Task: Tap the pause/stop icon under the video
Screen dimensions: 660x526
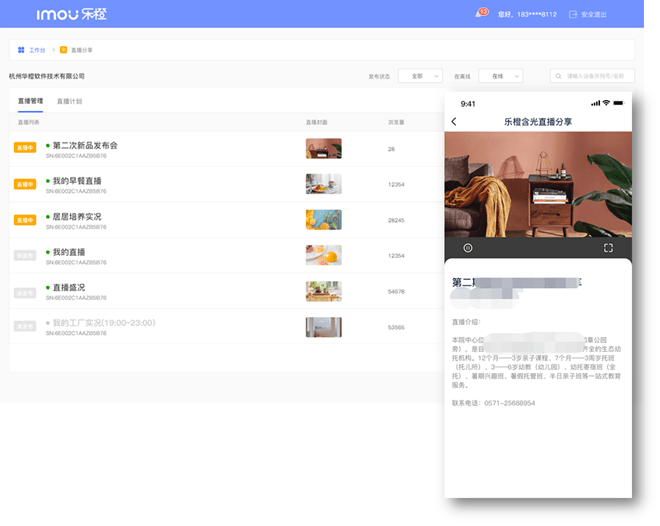Action: [468, 248]
